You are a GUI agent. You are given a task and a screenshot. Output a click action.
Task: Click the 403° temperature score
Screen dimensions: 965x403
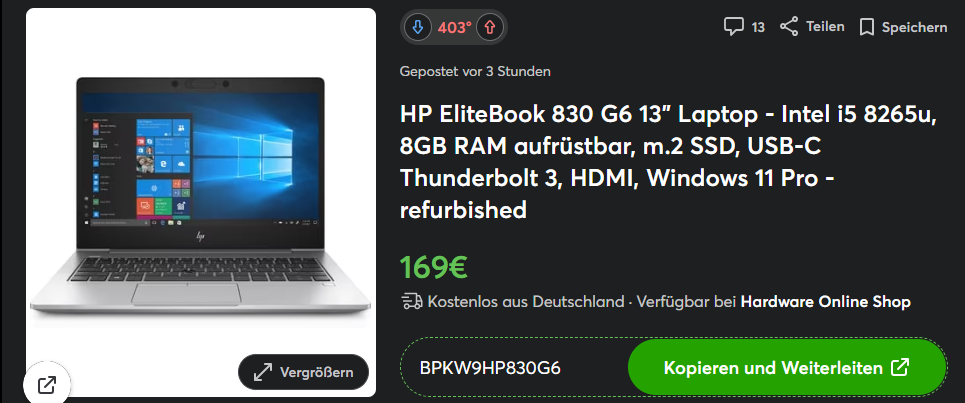pos(454,27)
